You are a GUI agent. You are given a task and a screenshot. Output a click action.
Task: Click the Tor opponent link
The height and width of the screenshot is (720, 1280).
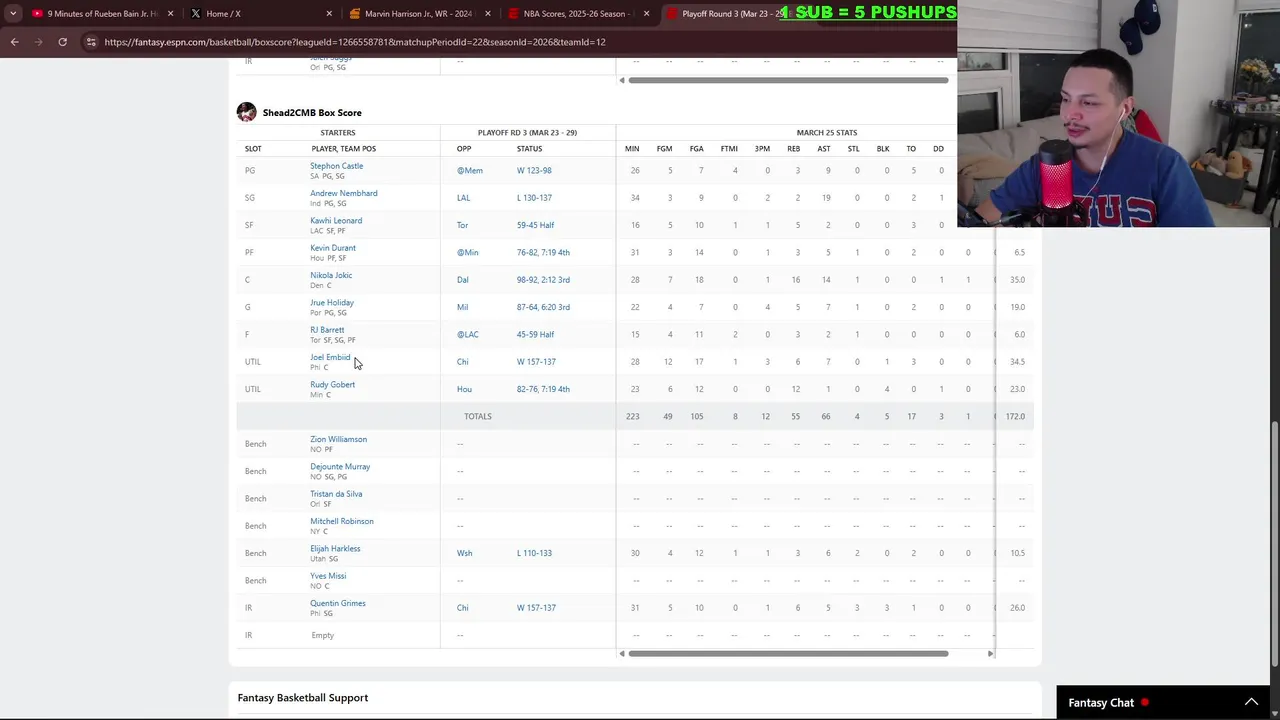click(x=462, y=225)
